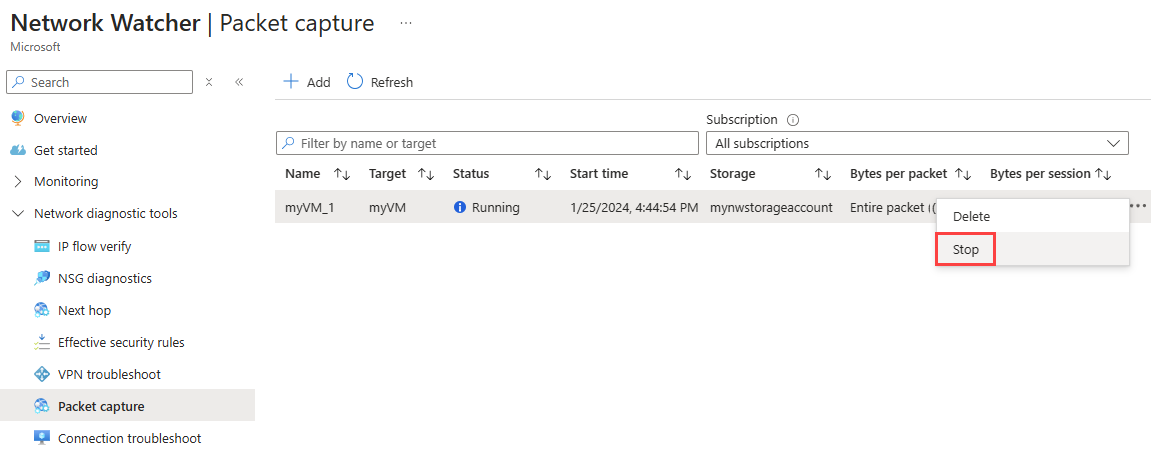Focus the Filter by name or target field

(487, 143)
